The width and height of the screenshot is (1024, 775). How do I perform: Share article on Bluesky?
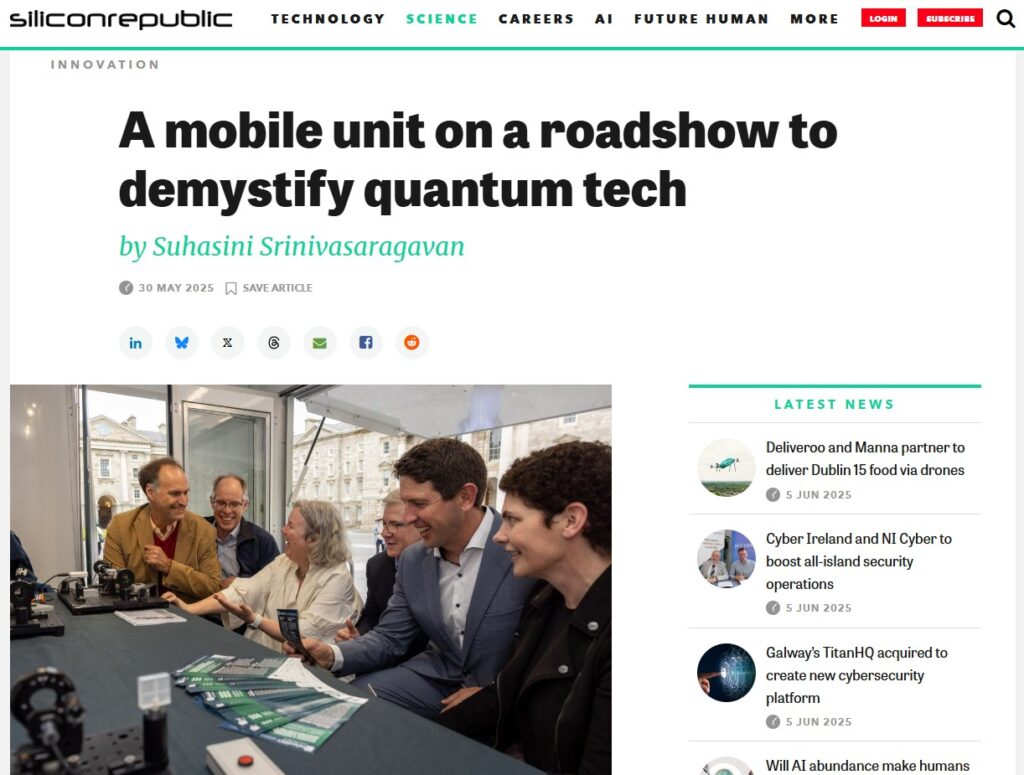[182, 343]
